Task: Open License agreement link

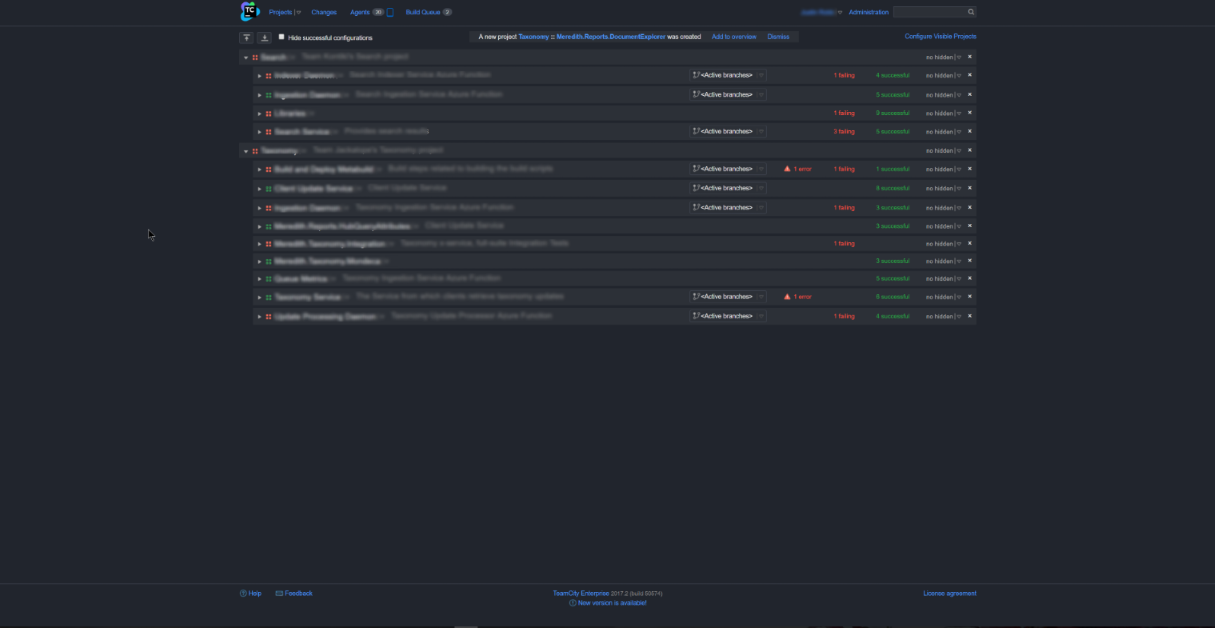Action: (950, 593)
